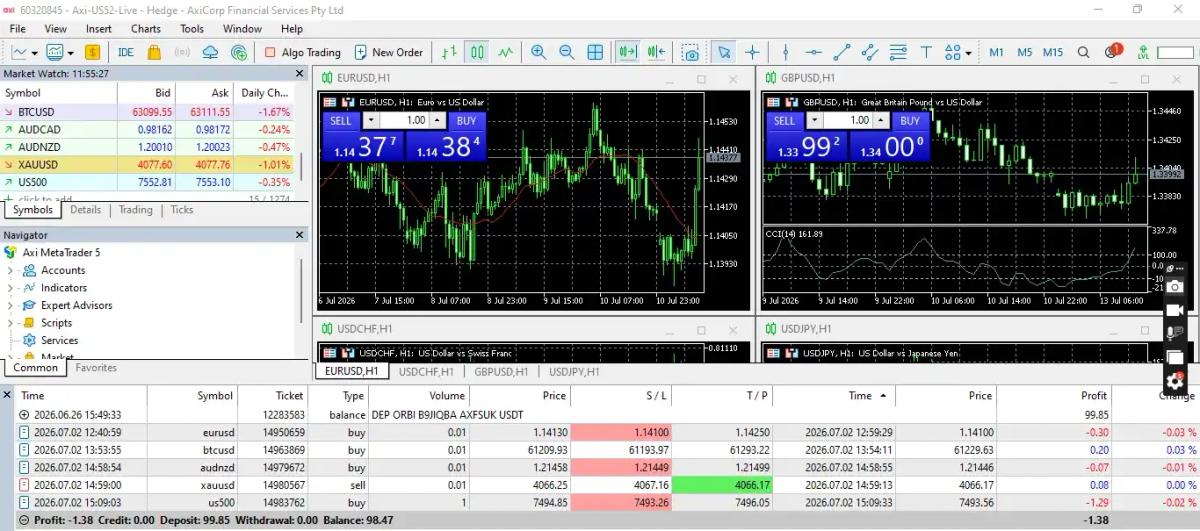This screenshot has width=1200, height=531.
Task: Toggle chart auto scroll icon
Action: coord(628,52)
